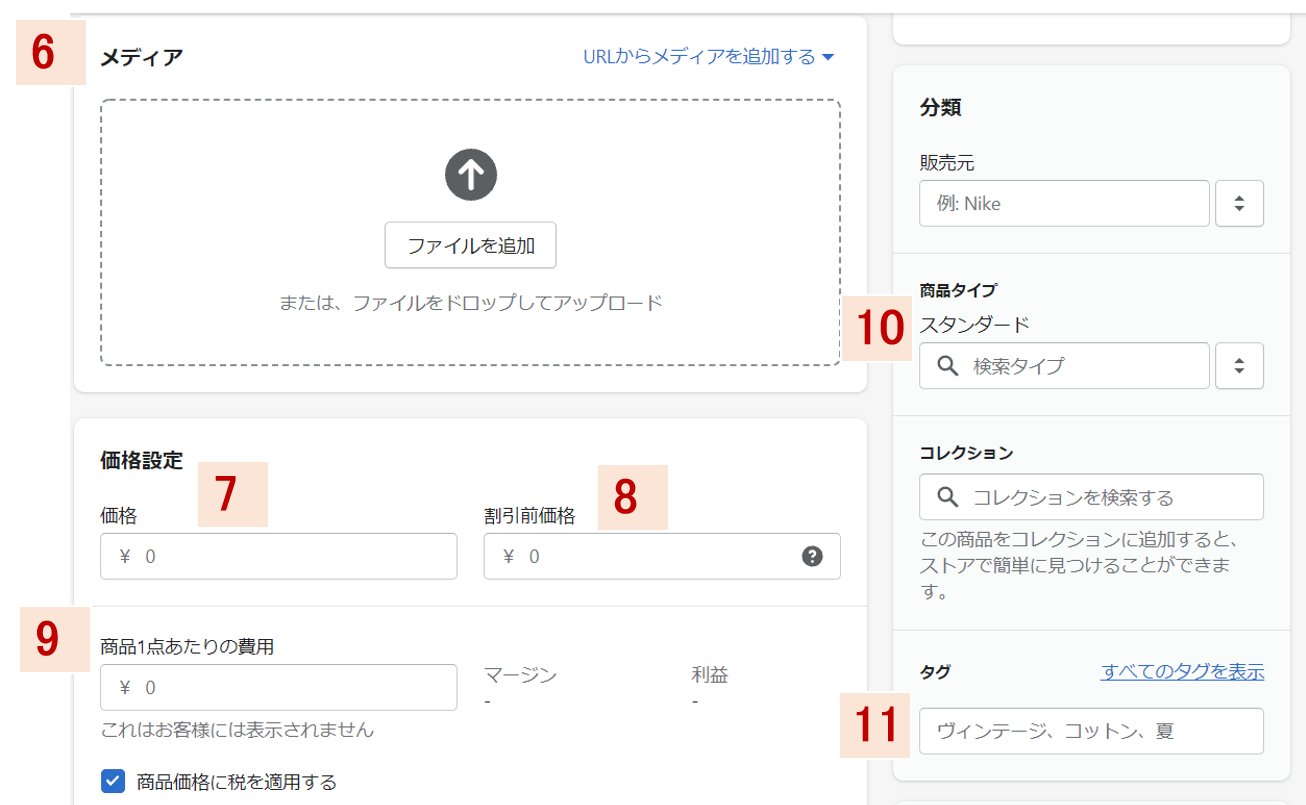Screen dimensions: 1306x805
Task: Click the search icon in 検索タイプ field
Action: [948, 366]
